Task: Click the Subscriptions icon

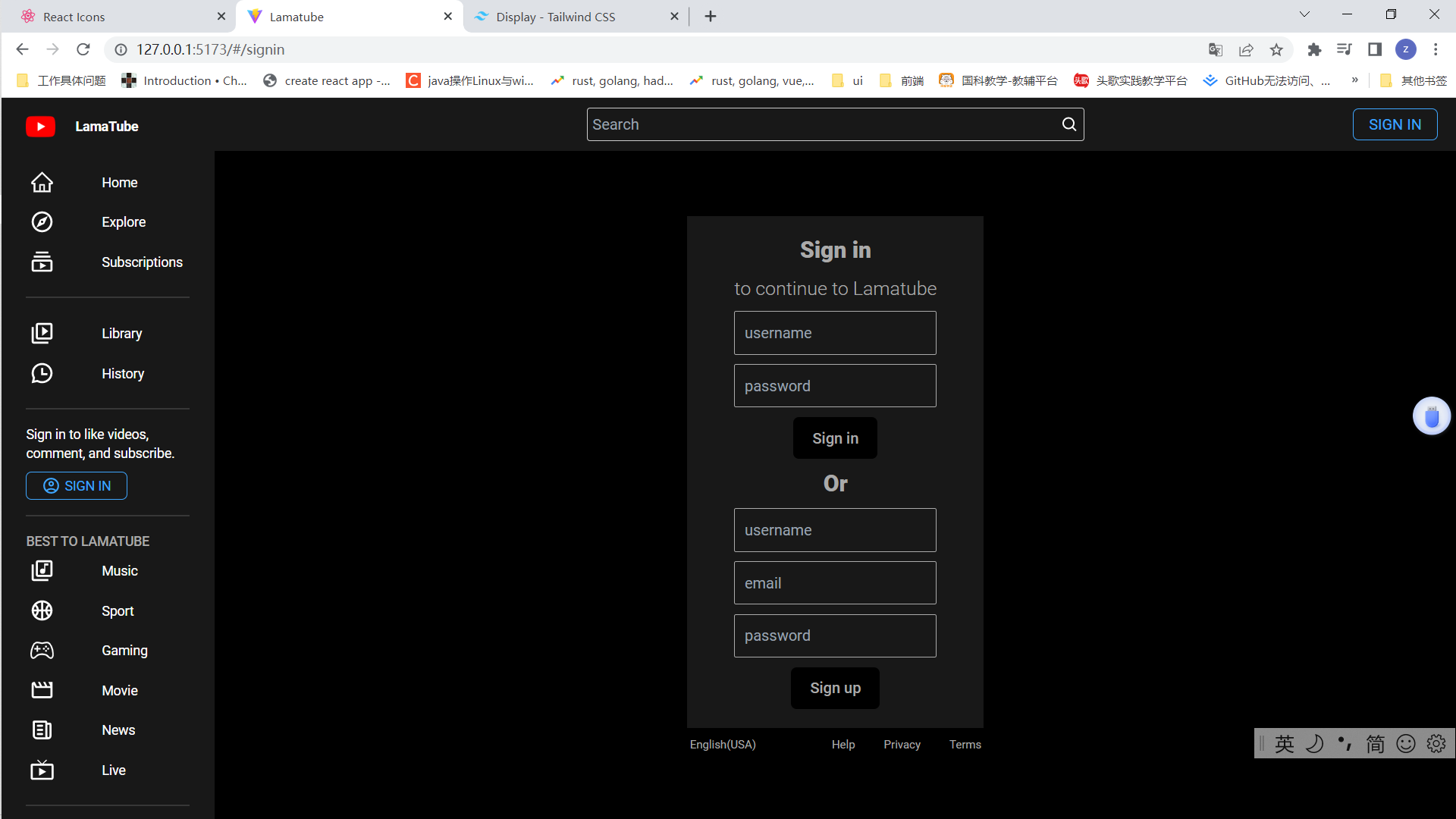Action: coord(42,262)
